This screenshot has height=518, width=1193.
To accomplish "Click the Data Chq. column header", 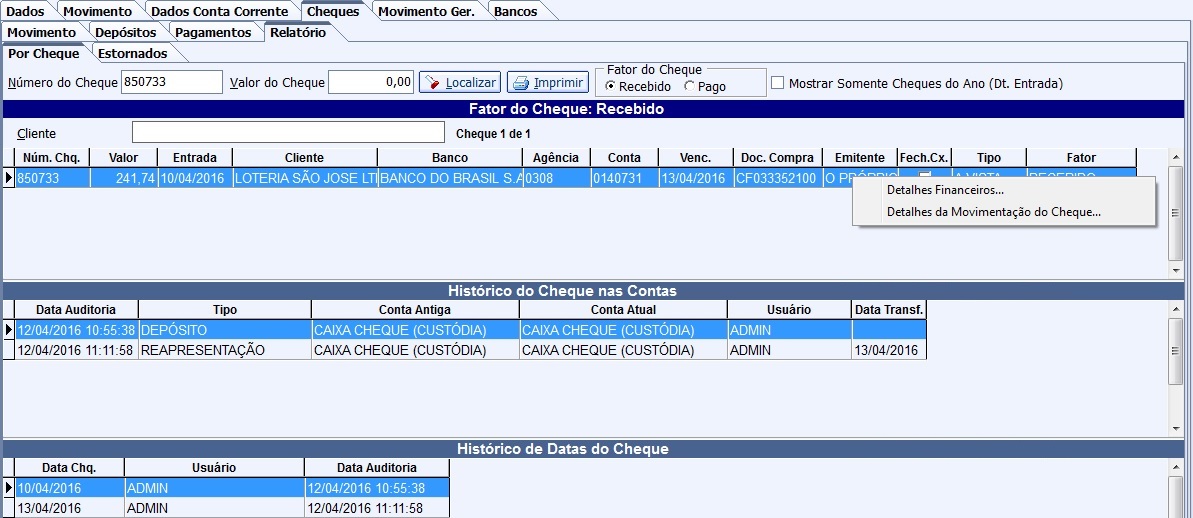I will point(69,468).
